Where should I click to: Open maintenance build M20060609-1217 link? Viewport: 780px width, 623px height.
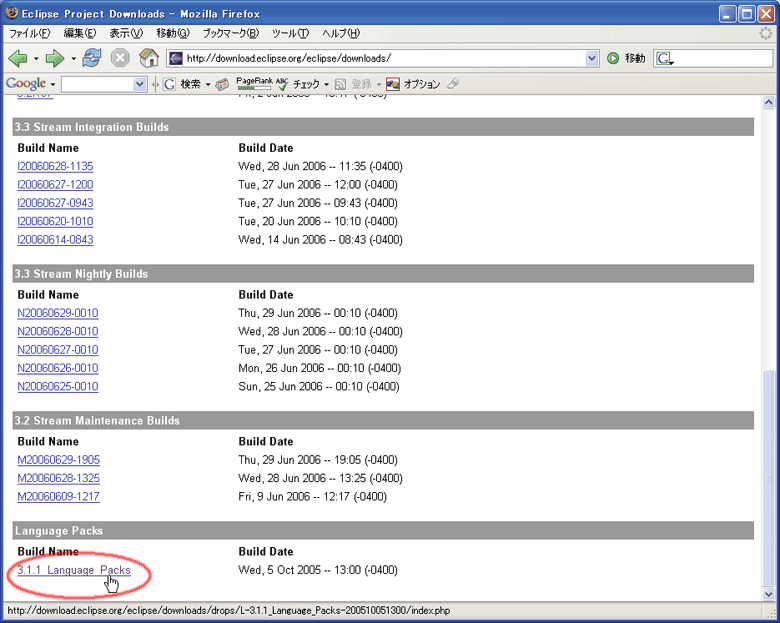[x=59, y=497]
